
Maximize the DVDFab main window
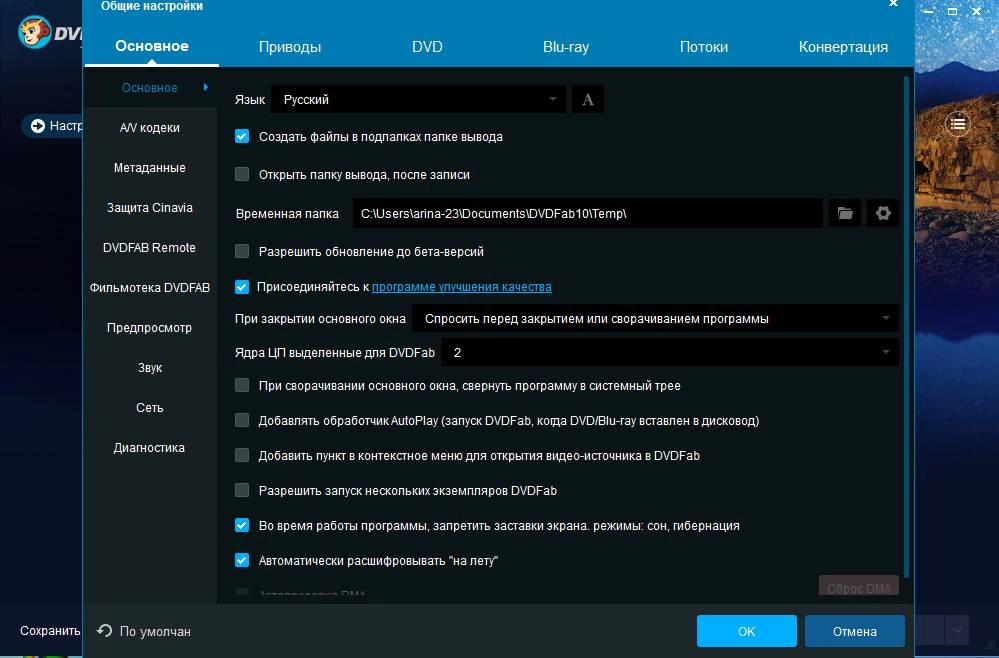[x=952, y=11]
